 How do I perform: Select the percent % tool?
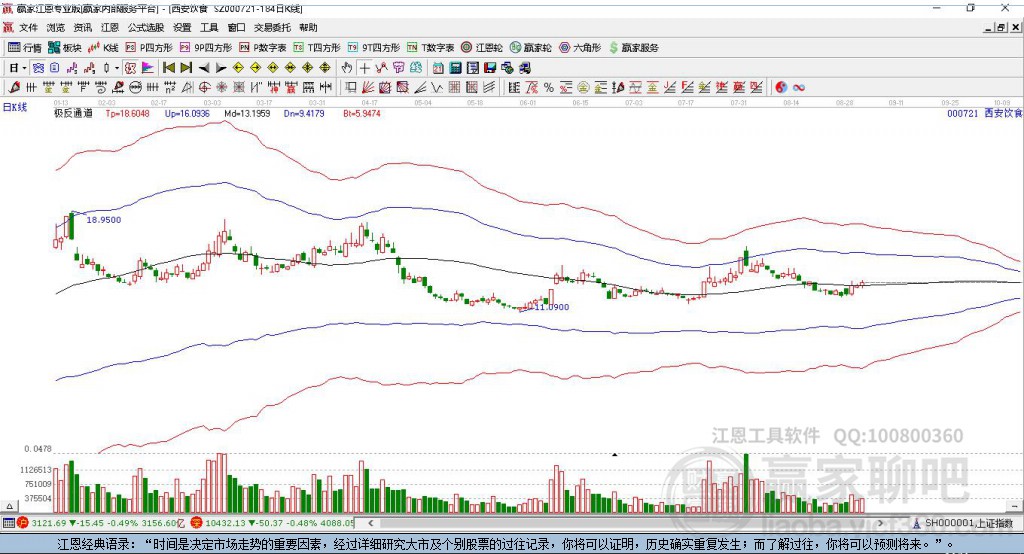click(x=549, y=87)
